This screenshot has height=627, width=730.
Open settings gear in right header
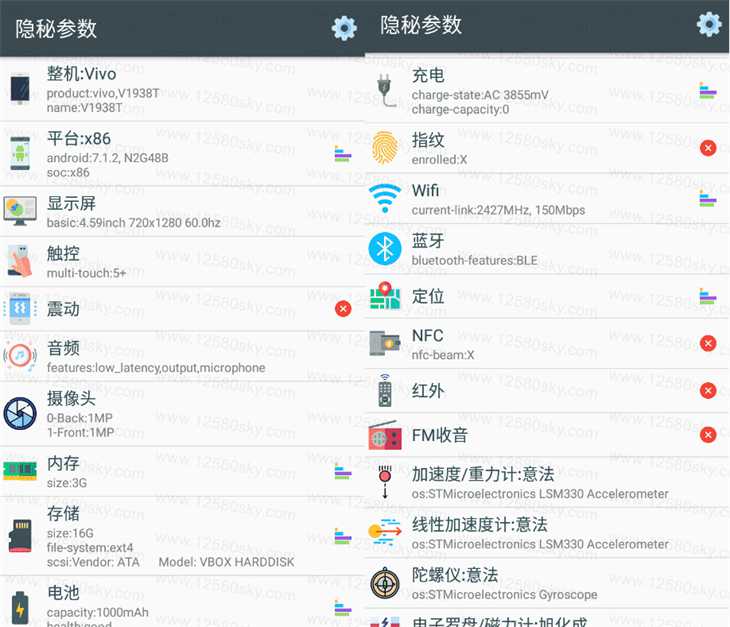[709, 24]
